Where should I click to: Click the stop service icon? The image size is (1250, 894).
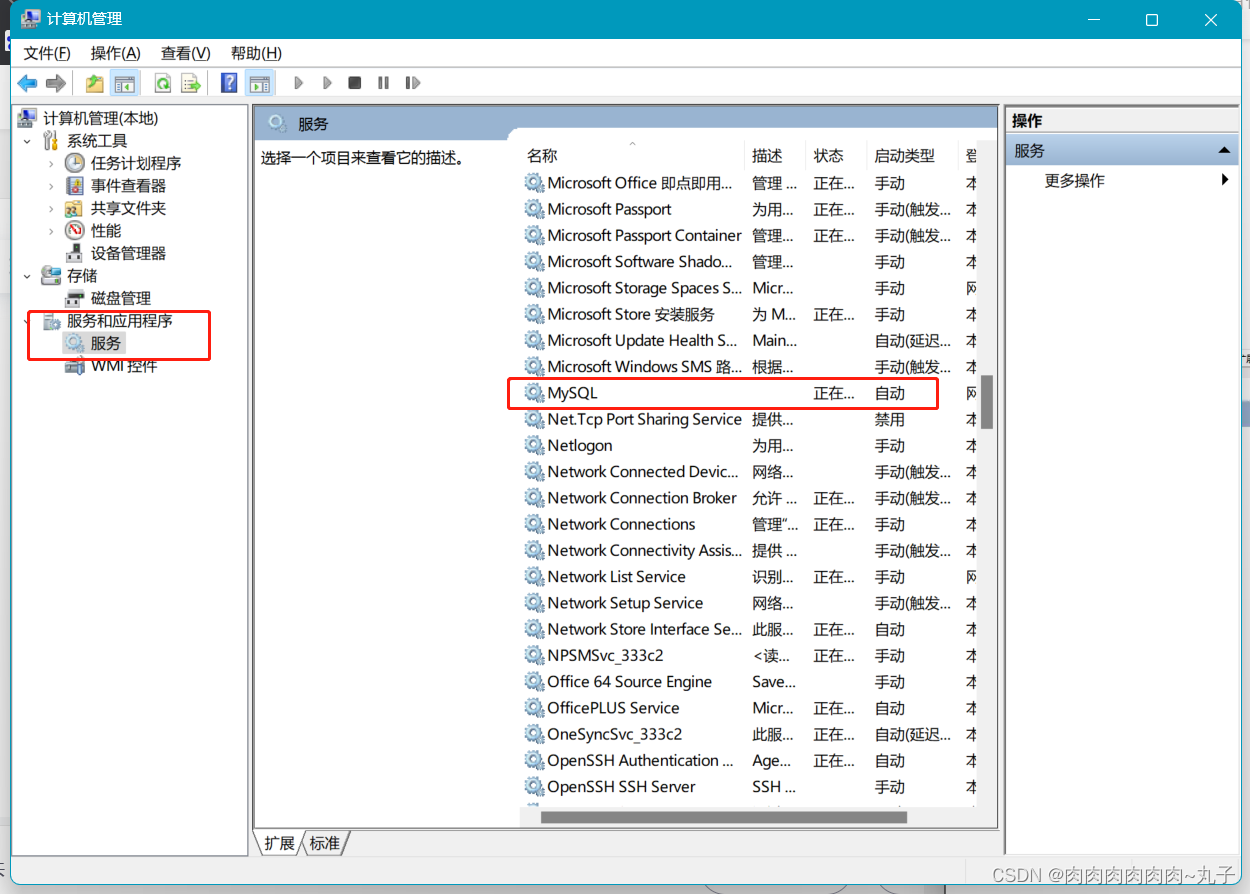354,82
